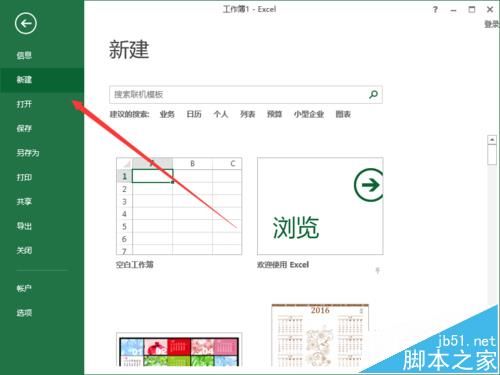Click the magnifier search icon

tap(373, 95)
